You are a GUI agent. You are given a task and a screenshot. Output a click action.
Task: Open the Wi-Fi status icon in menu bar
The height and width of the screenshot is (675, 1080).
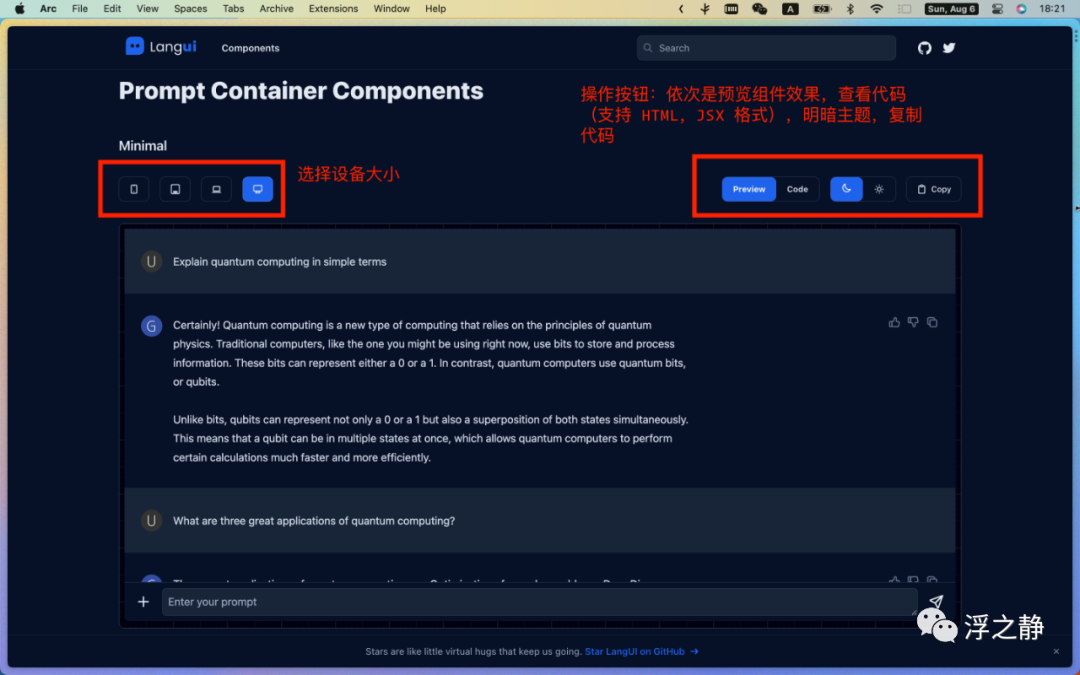pos(876,9)
